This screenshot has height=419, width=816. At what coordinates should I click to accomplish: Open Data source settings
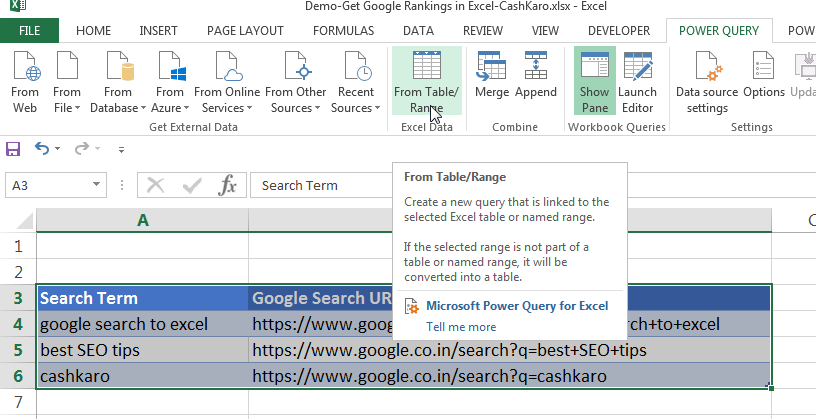pyautogui.click(x=707, y=81)
